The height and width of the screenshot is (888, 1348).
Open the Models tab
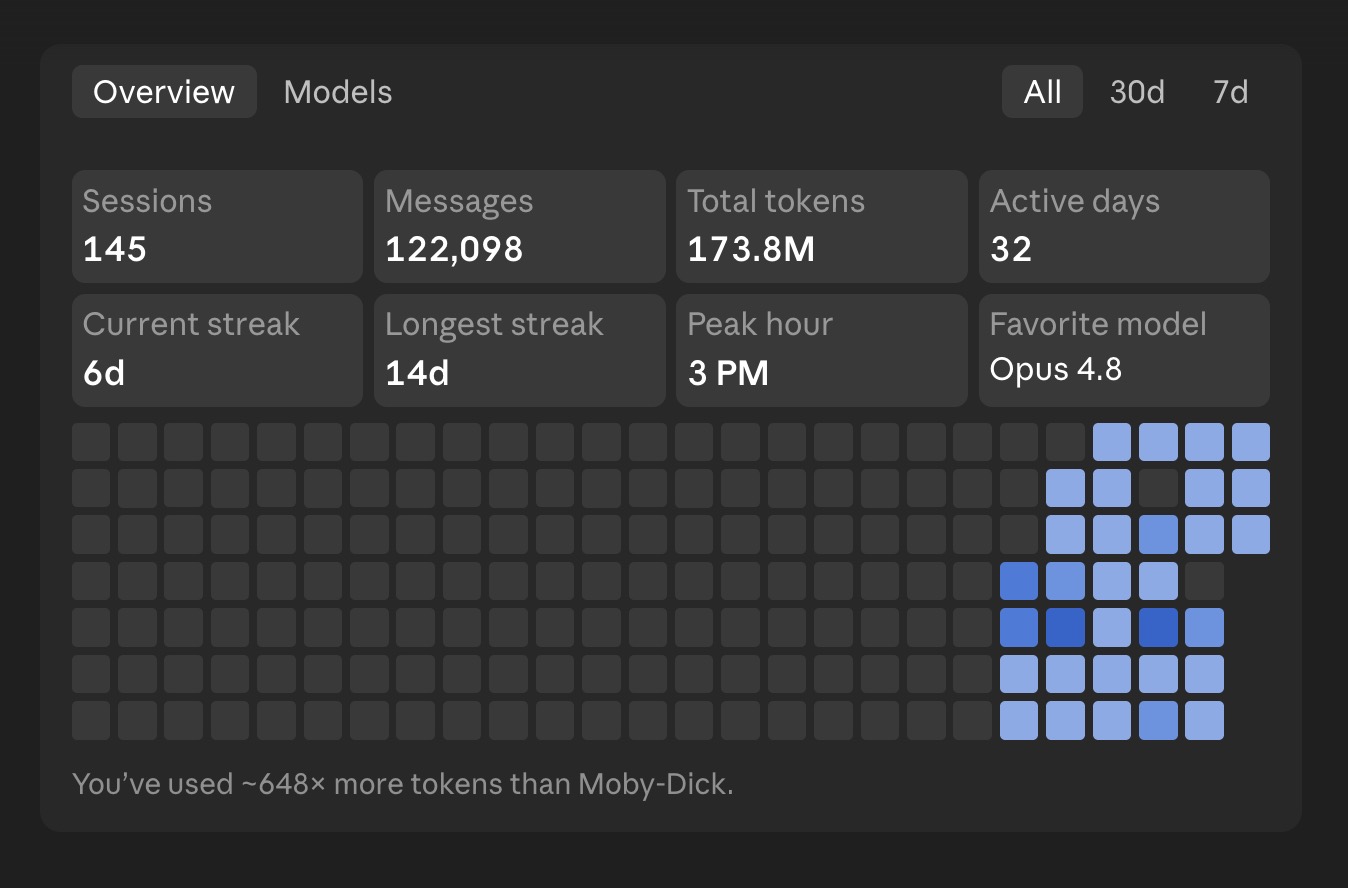point(338,92)
